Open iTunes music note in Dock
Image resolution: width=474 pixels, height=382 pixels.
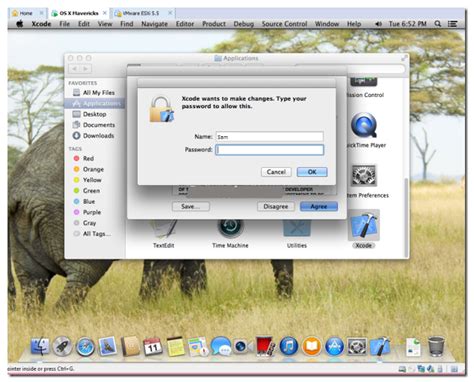click(289, 346)
